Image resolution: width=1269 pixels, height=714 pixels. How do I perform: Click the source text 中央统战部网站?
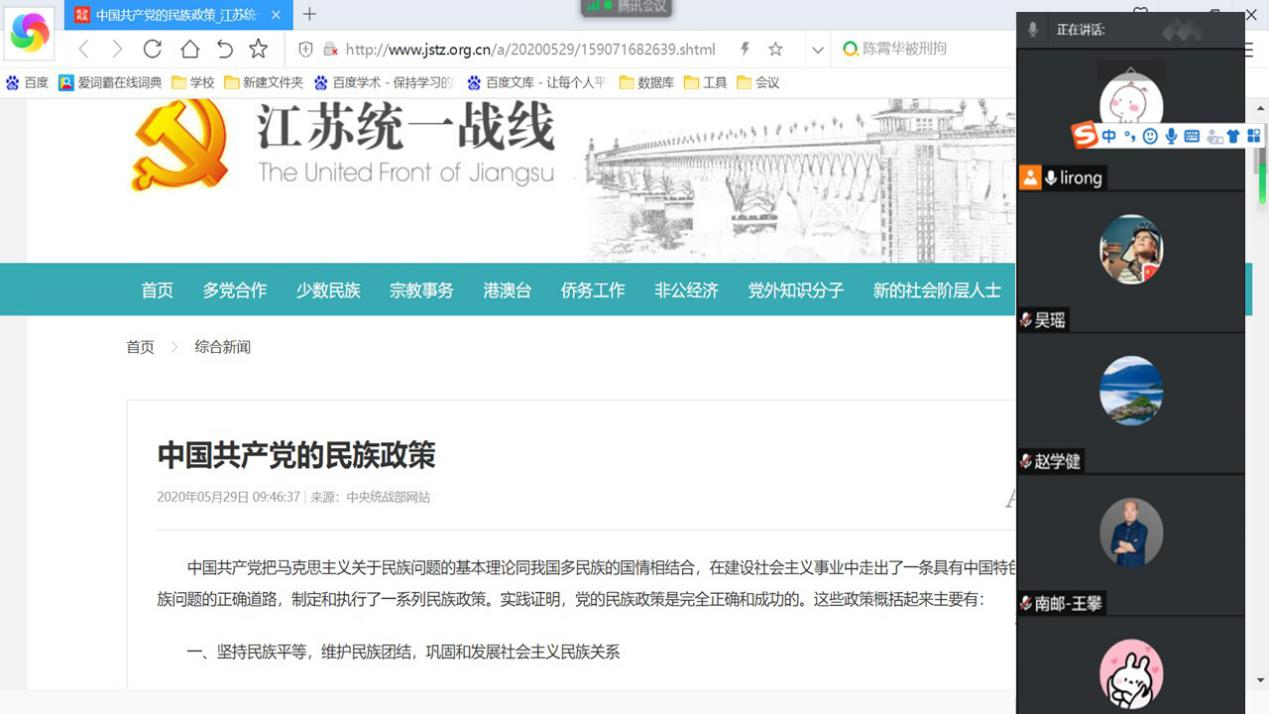pyautogui.click(x=388, y=497)
